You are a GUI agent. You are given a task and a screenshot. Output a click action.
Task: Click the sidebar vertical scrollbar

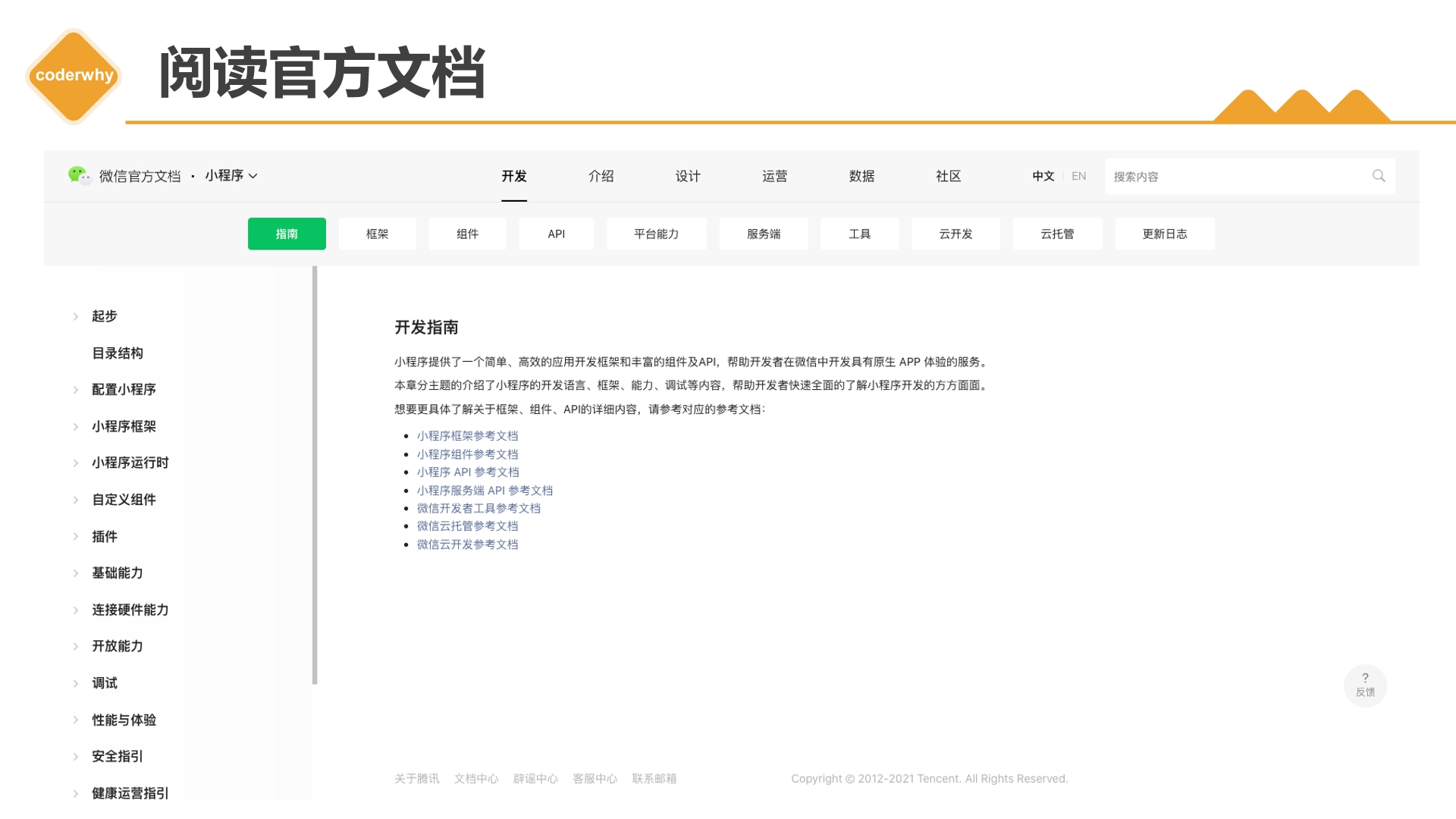(315, 475)
